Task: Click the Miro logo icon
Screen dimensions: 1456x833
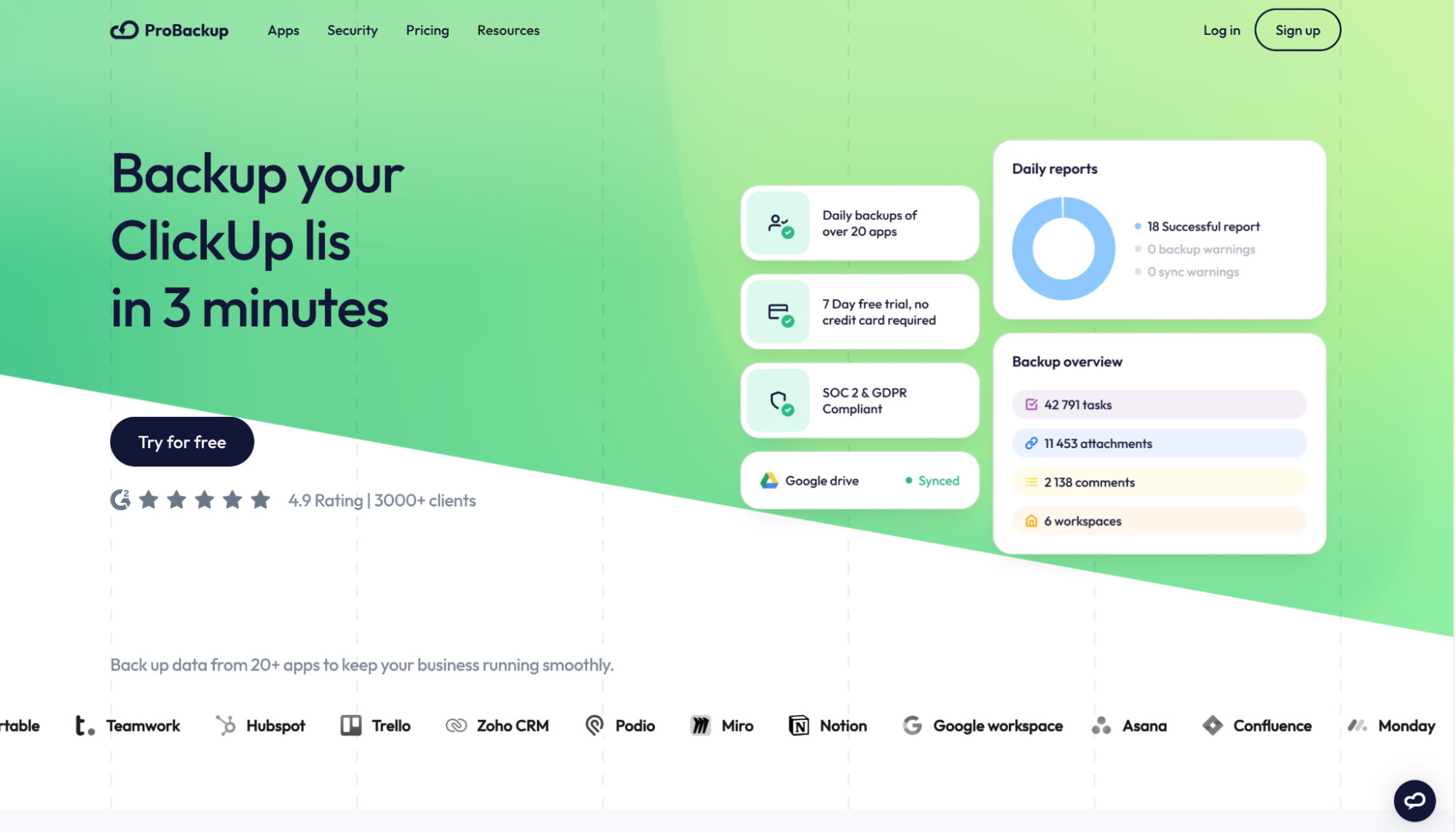Action: coord(701,725)
